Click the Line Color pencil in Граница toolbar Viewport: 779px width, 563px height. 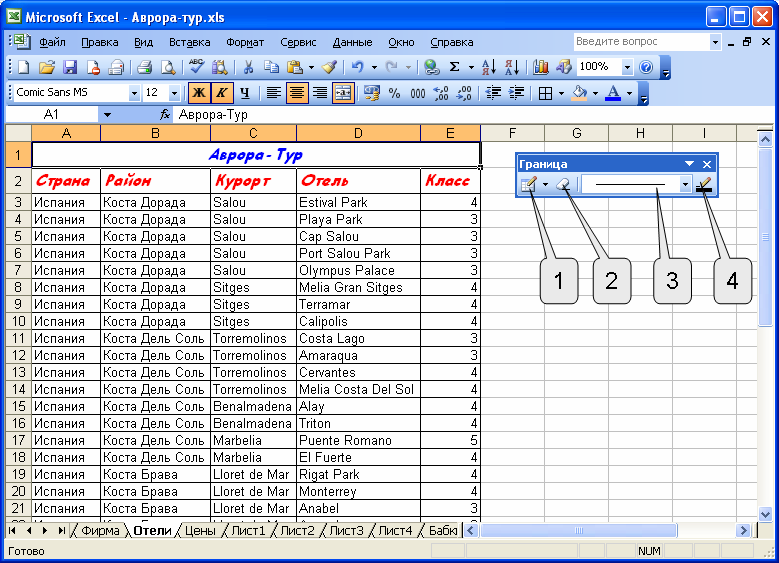(704, 185)
